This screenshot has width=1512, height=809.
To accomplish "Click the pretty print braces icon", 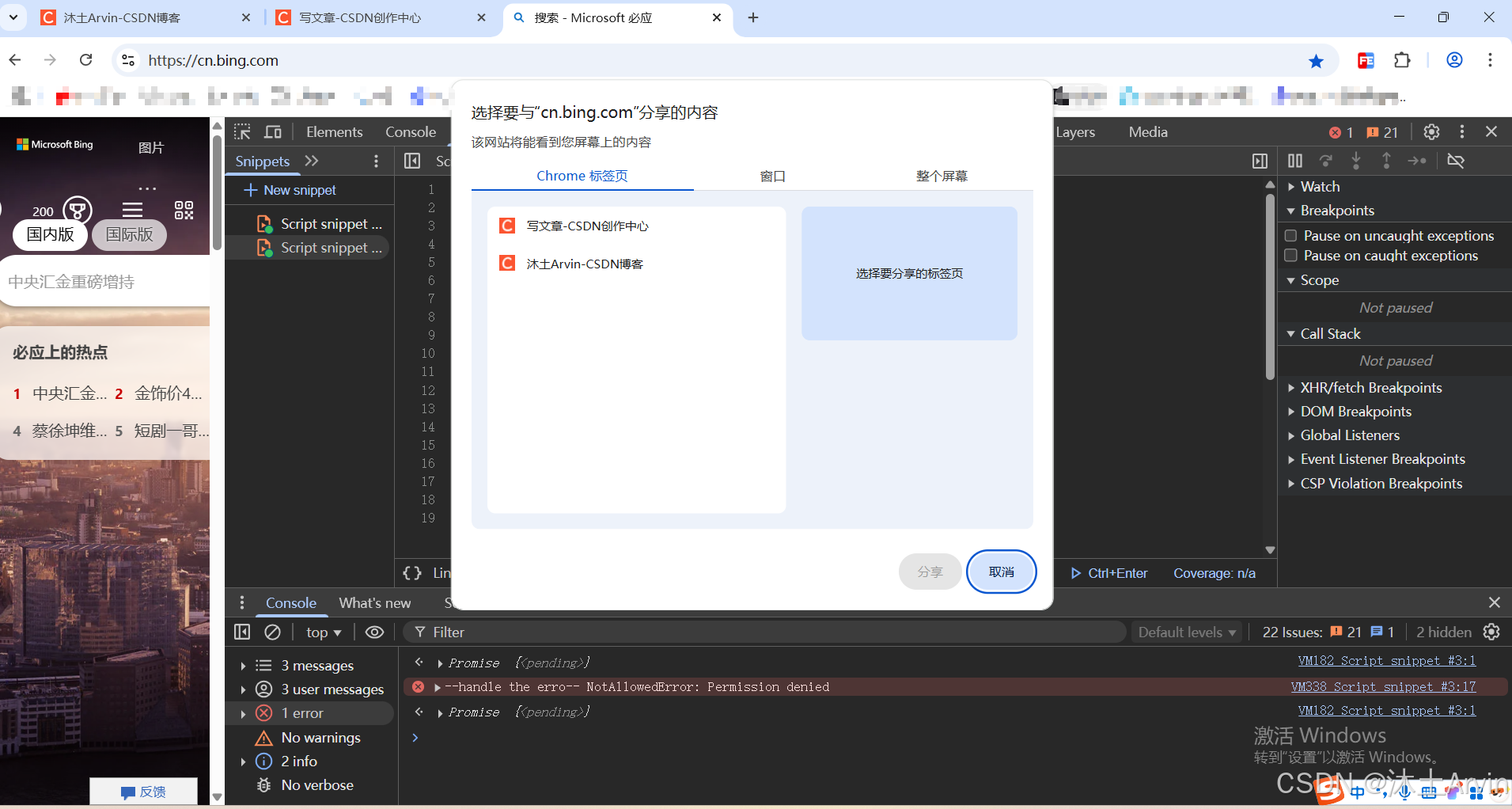I will [412, 572].
